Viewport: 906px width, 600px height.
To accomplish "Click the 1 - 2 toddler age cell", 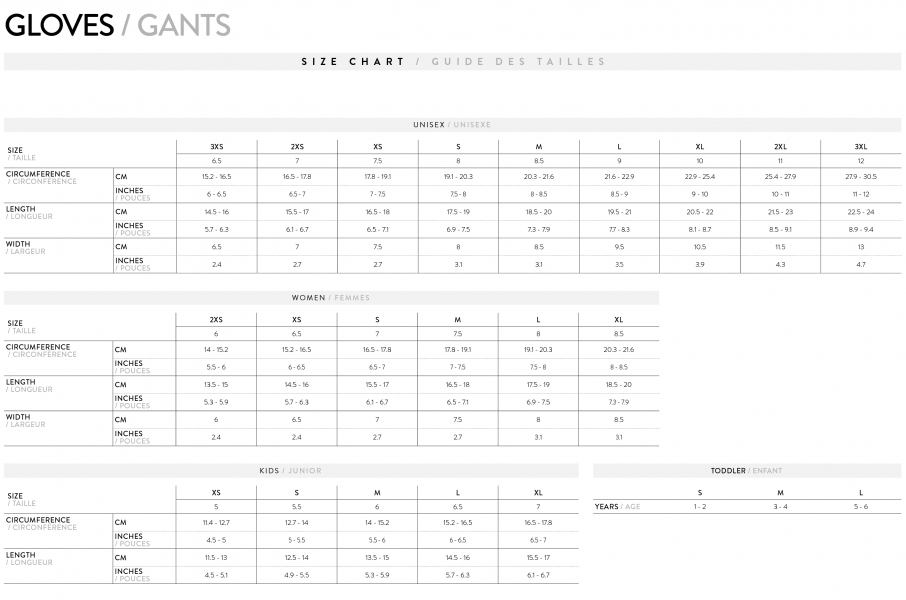I will coord(700,507).
